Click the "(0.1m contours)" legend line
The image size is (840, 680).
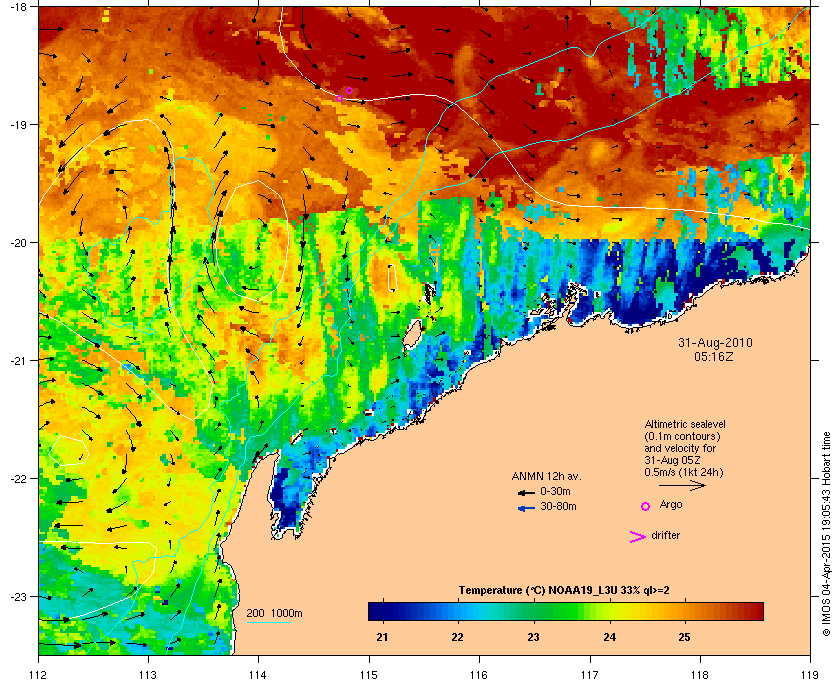coord(682,436)
